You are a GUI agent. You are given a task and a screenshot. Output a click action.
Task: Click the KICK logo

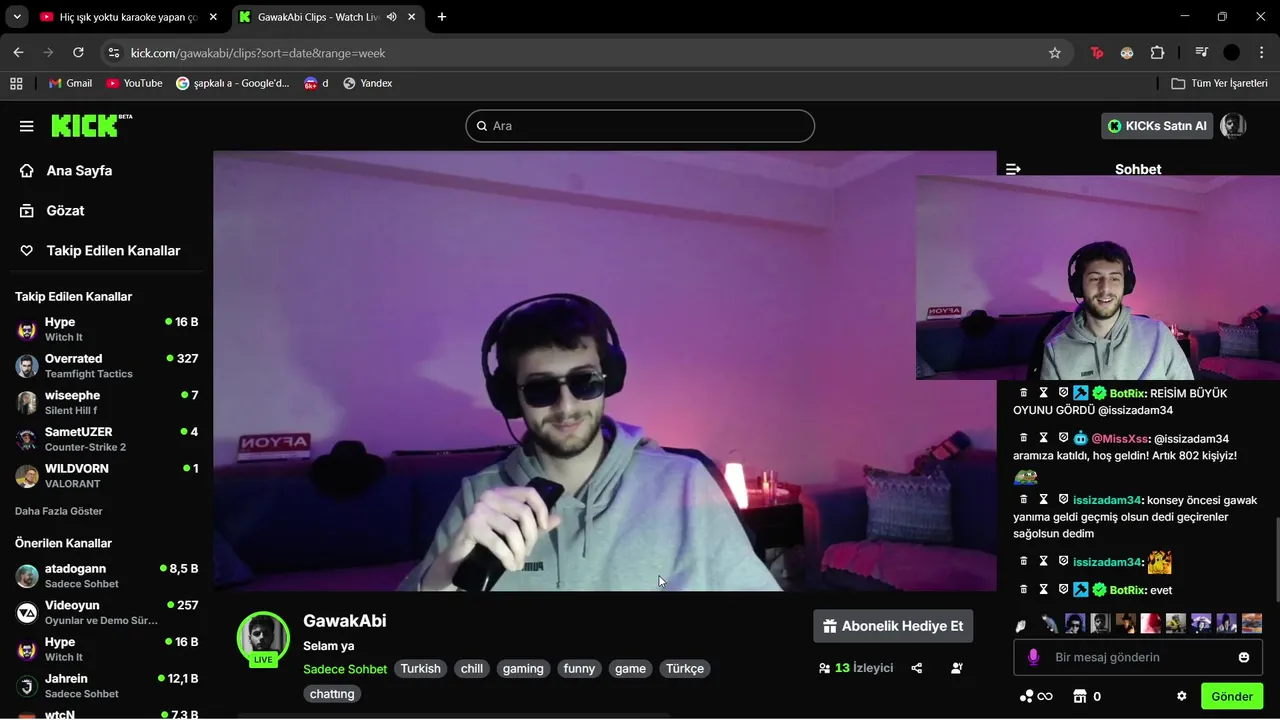[x=91, y=125]
